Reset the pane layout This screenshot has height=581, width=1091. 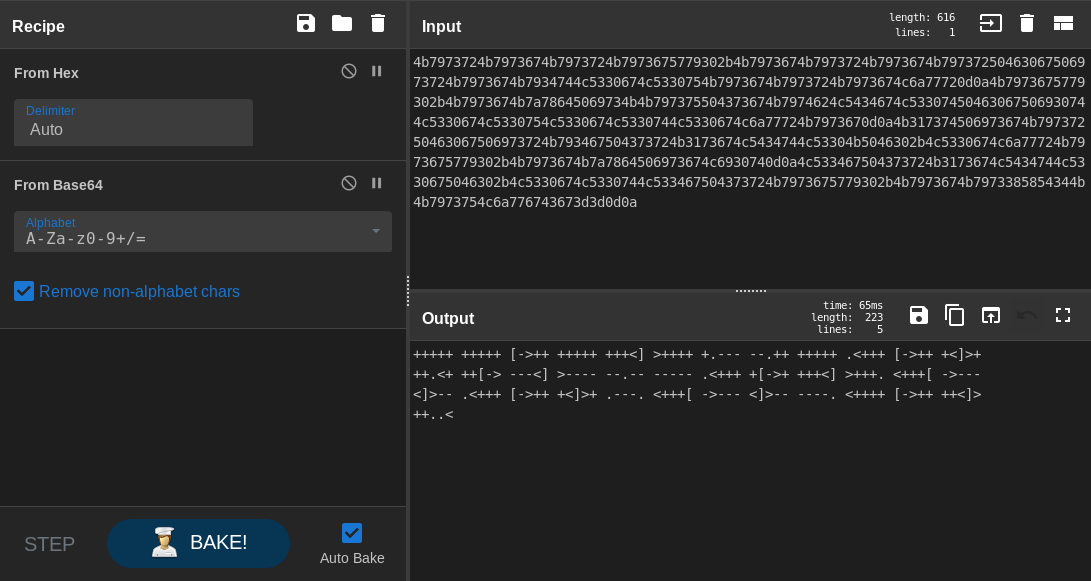click(x=1063, y=23)
